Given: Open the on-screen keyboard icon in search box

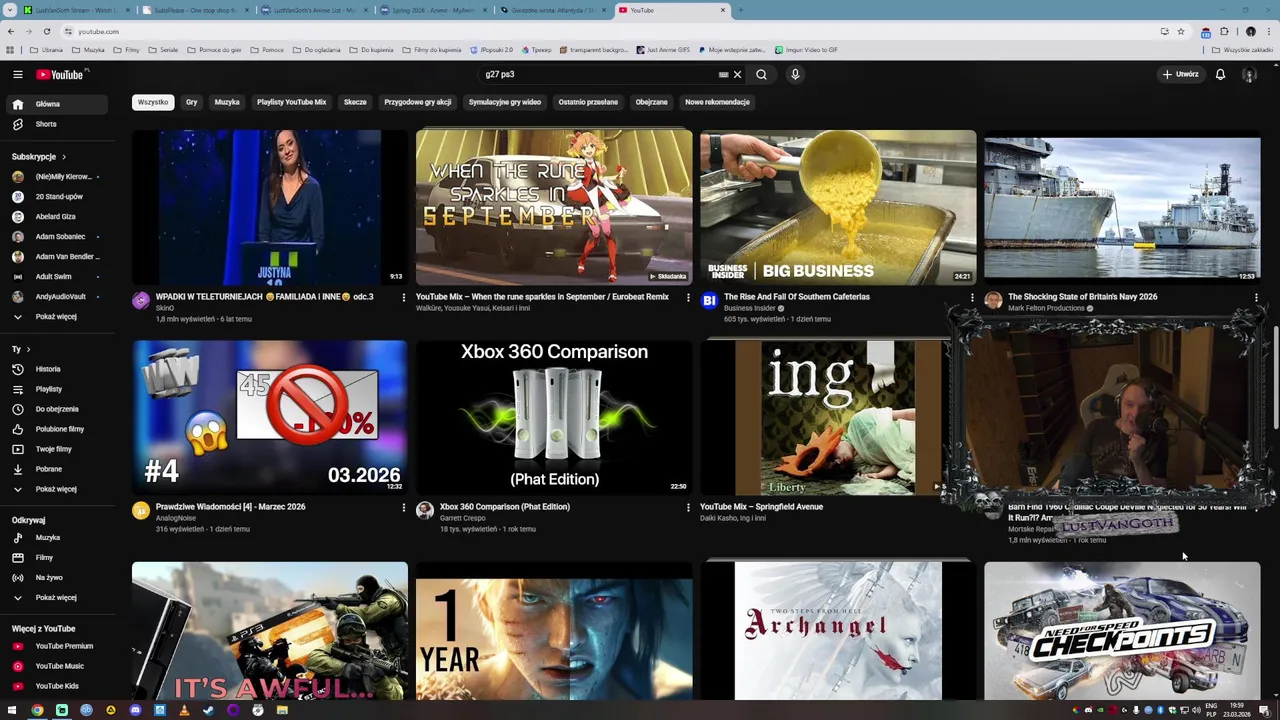Looking at the screenshot, I should 723,74.
